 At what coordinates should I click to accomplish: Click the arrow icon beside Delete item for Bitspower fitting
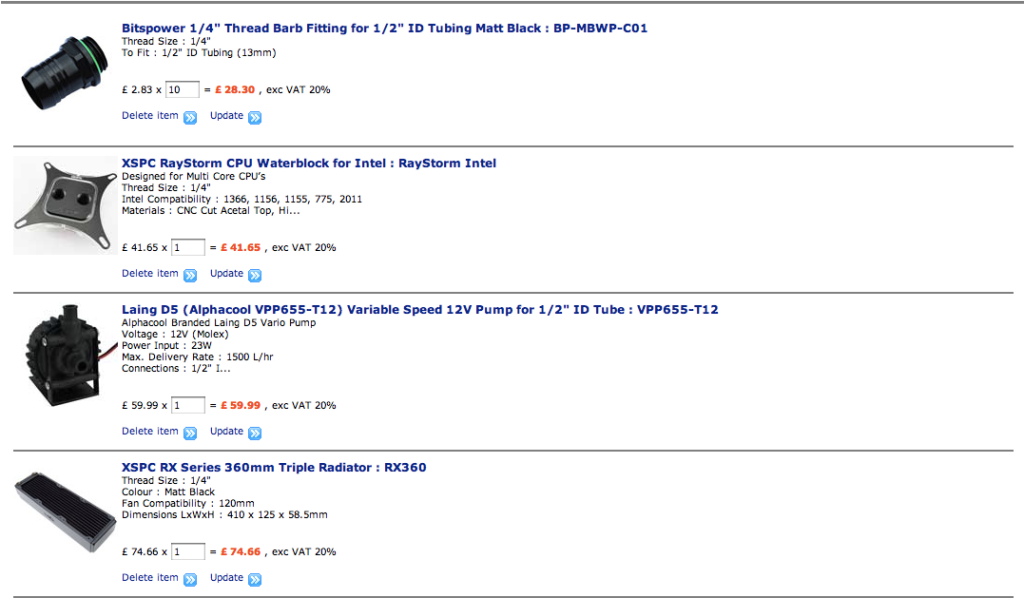(190, 118)
